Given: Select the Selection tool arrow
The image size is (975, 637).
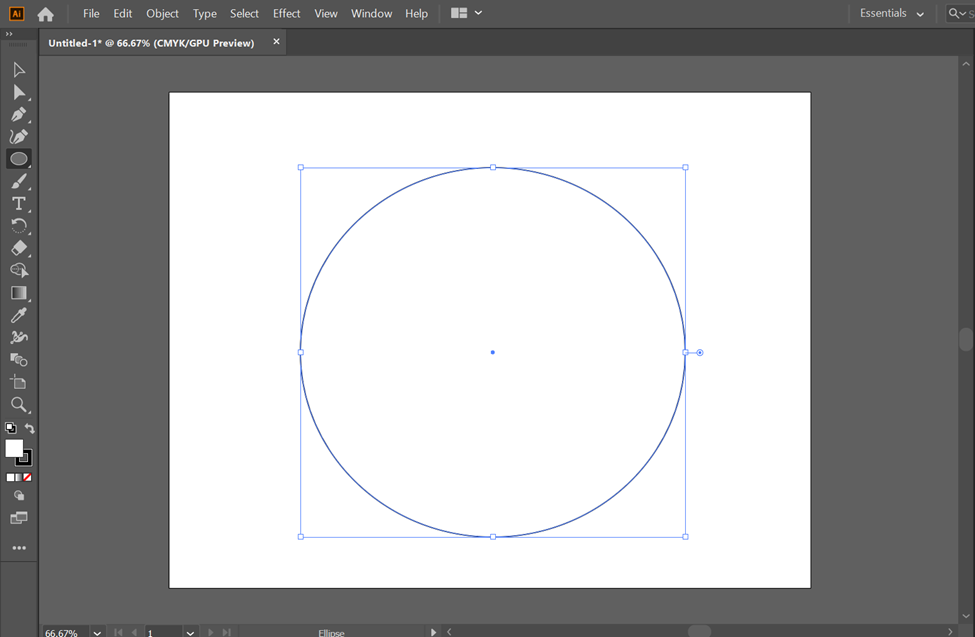Looking at the screenshot, I should coord(19,70).
